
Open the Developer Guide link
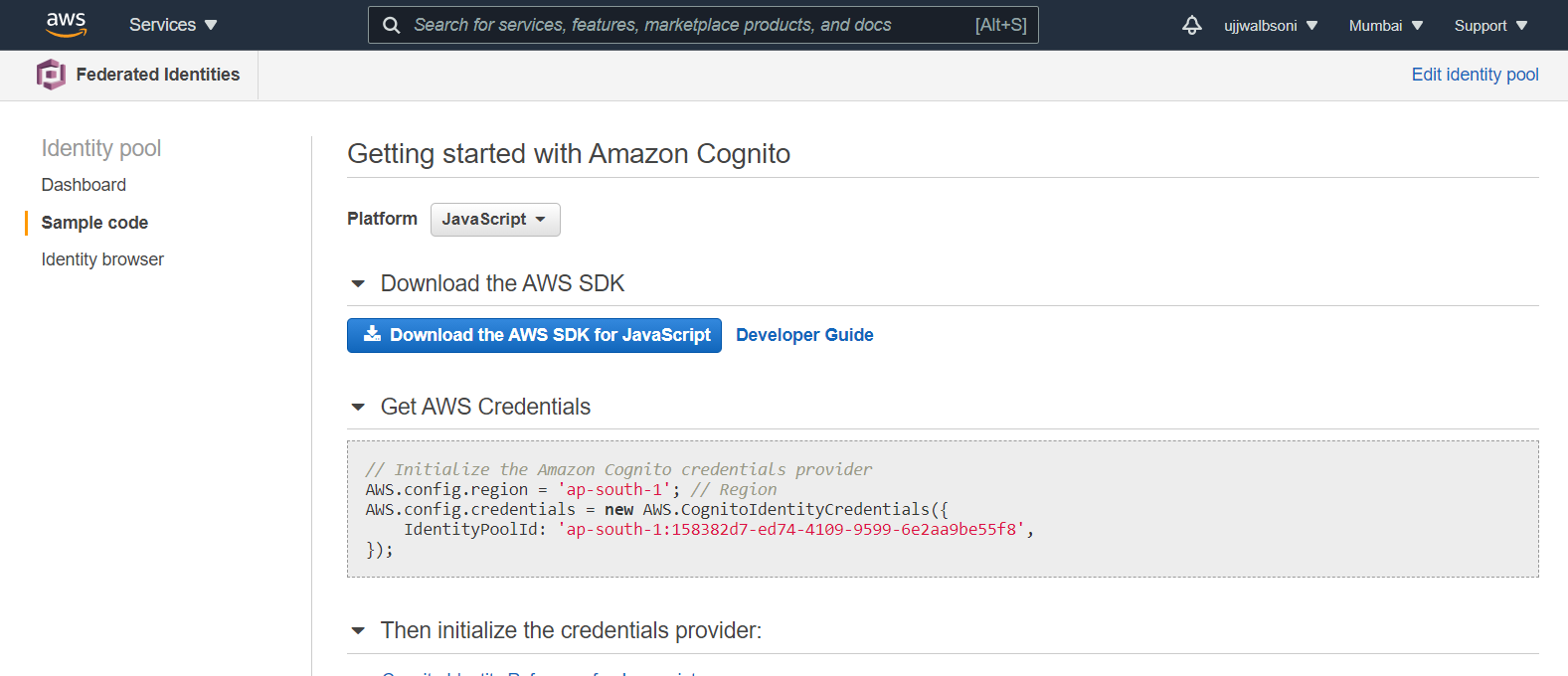click(804, 335)
